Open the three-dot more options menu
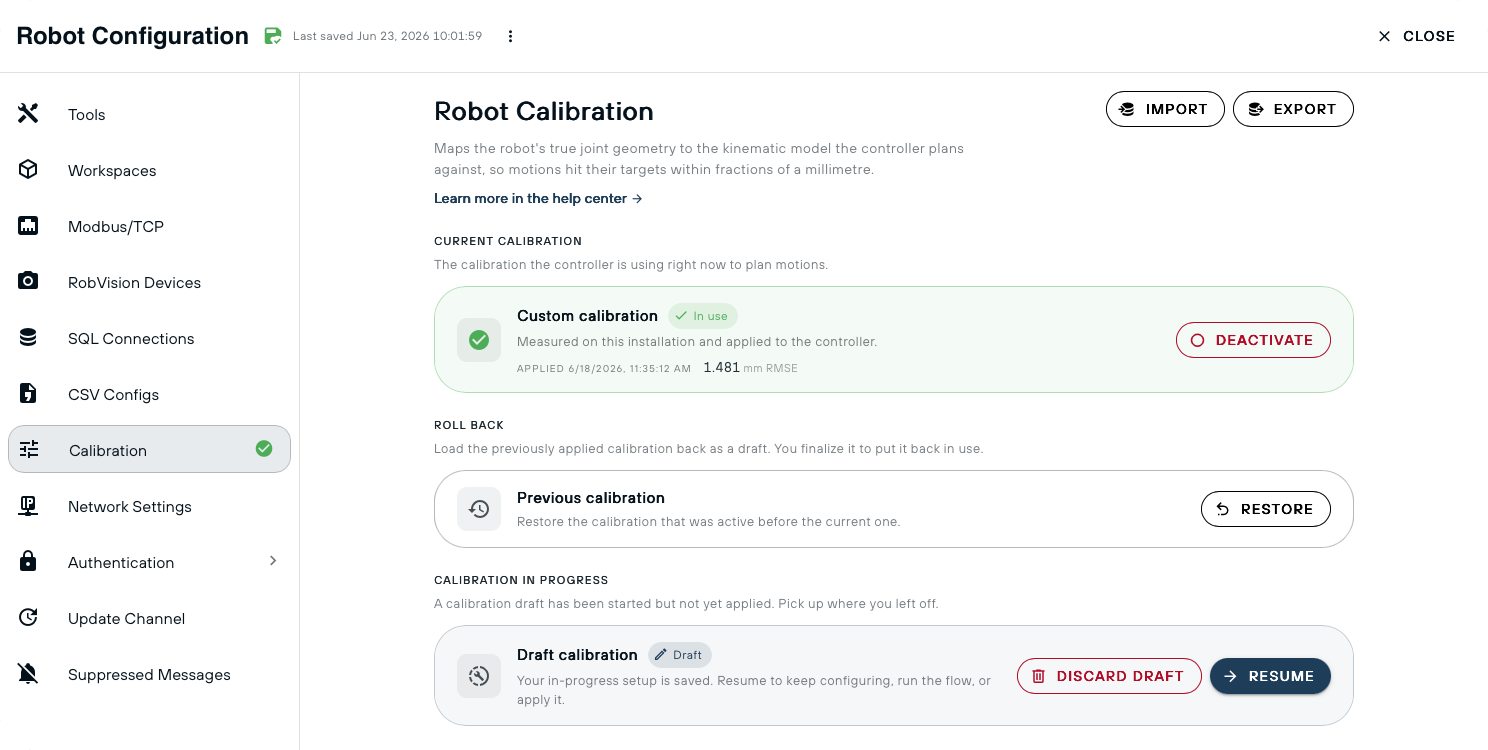 [x=510, y=36]
